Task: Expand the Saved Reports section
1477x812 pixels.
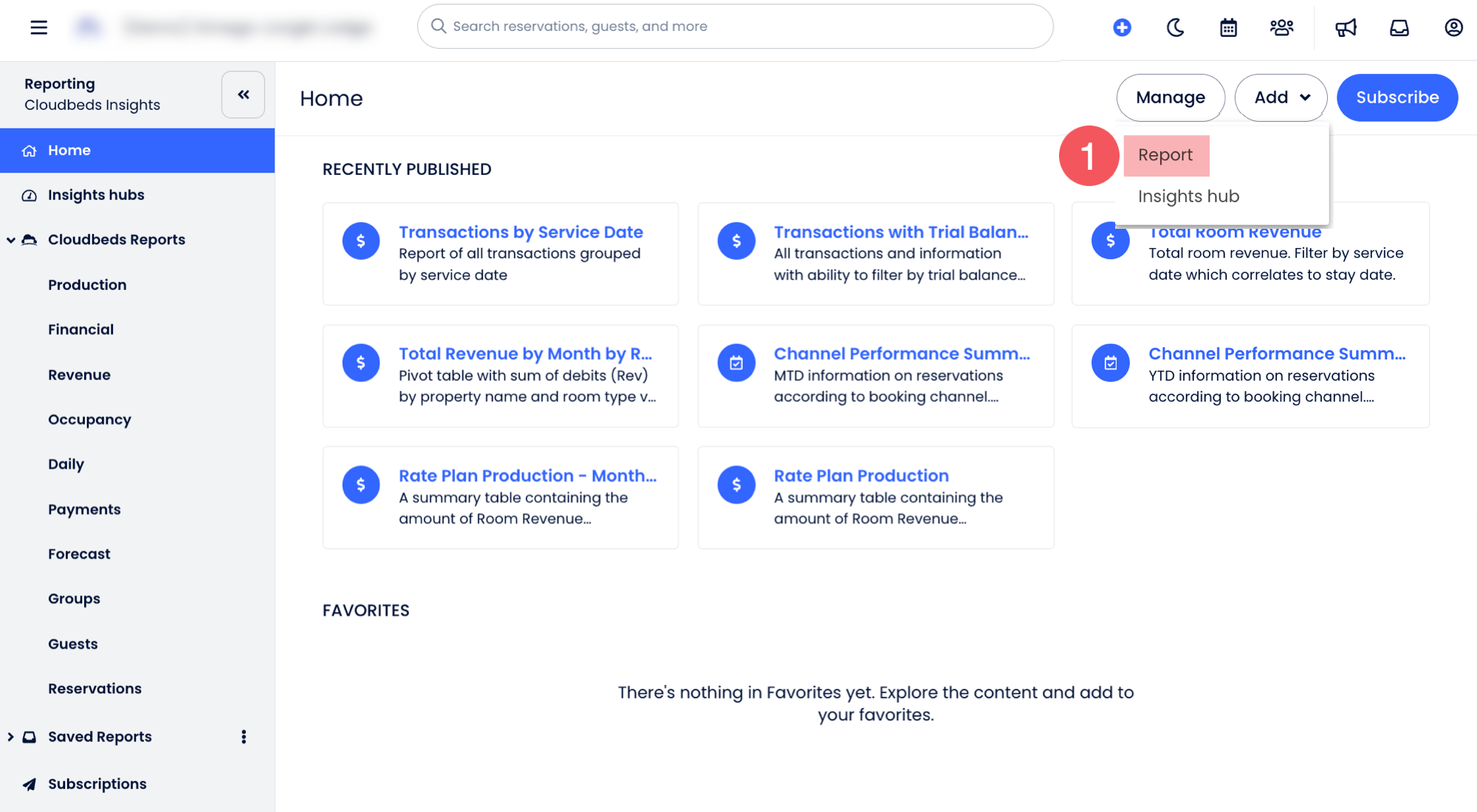Action: click(x=11, y=737)
